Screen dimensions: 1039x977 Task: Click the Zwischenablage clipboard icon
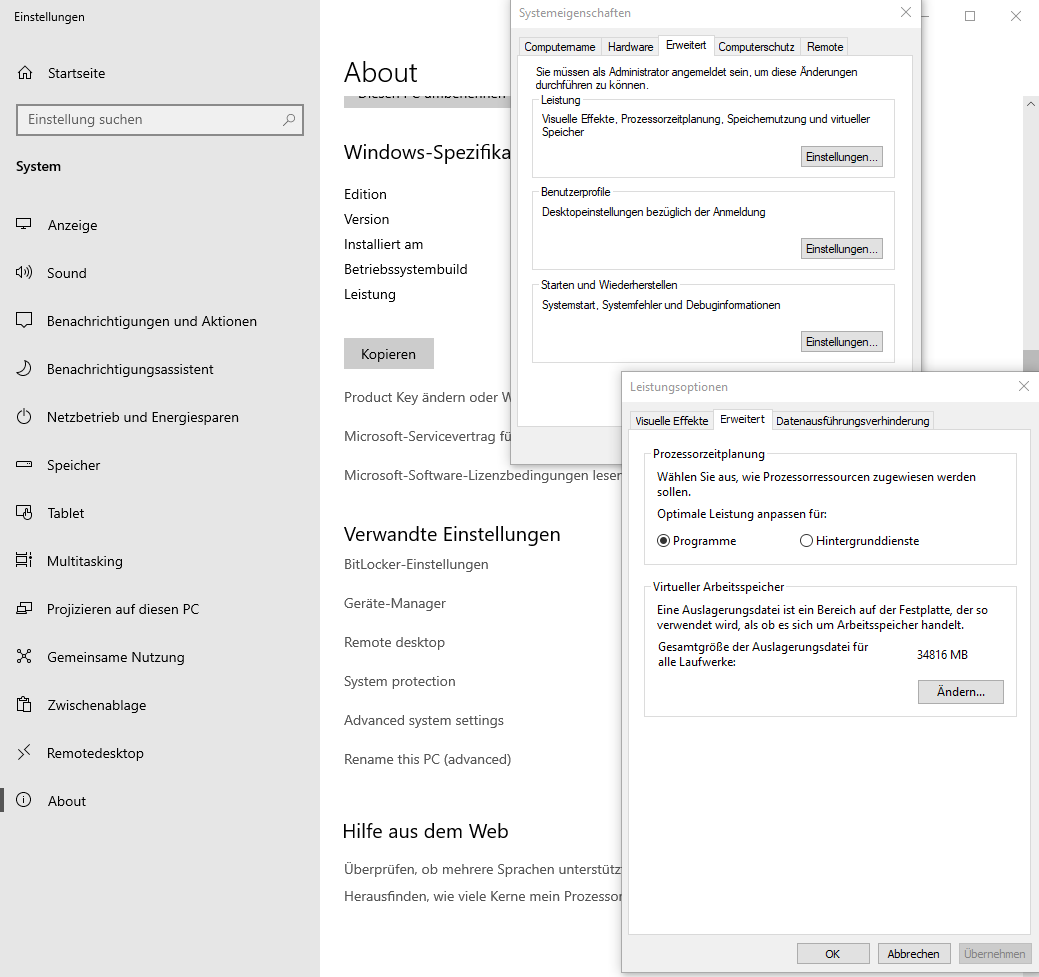click(x=24, y=704)
